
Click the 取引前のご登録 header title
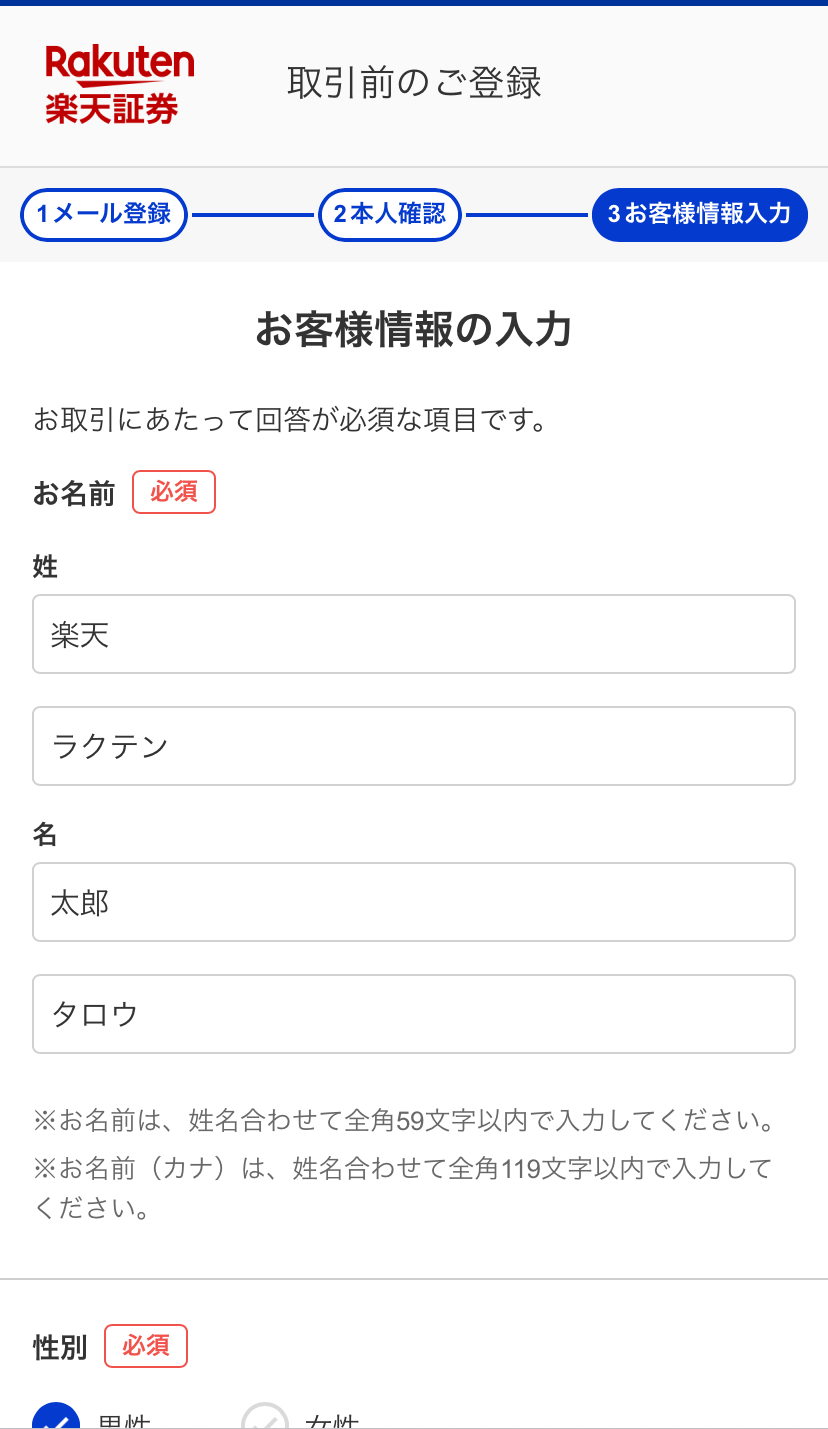coord(414,83)
